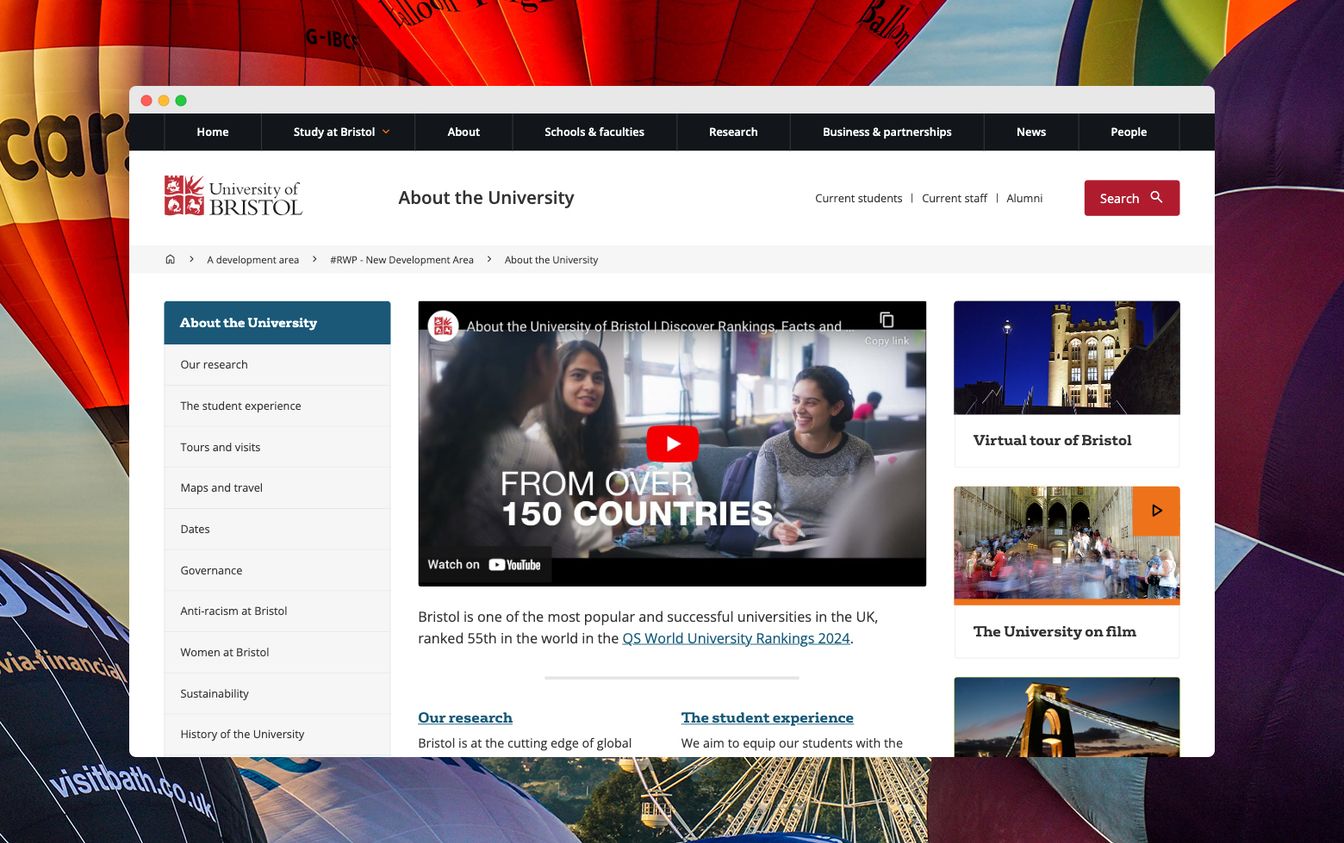Open the Current staff link
Image resolution: width=1344 pixels, height=843 pixels.
click(954, 198)
